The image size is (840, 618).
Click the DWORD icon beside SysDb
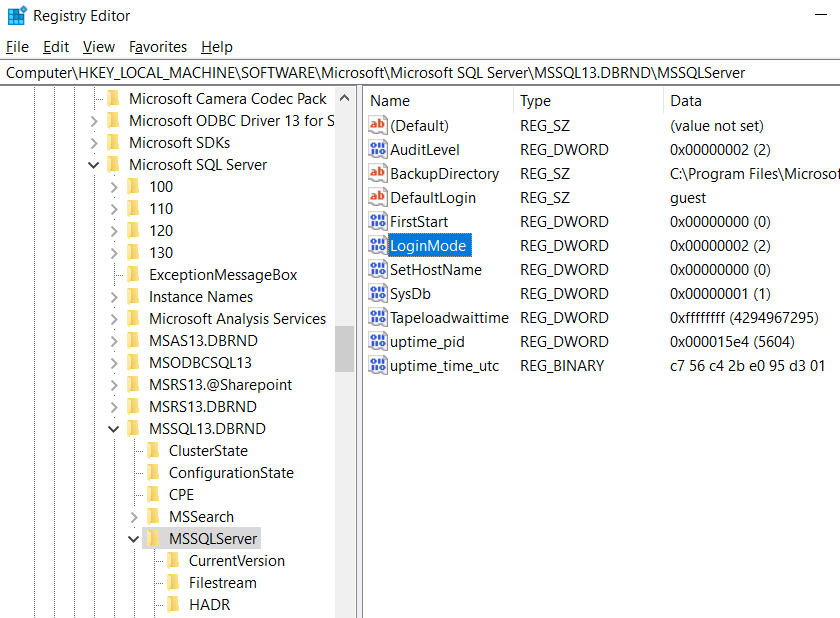378,293
